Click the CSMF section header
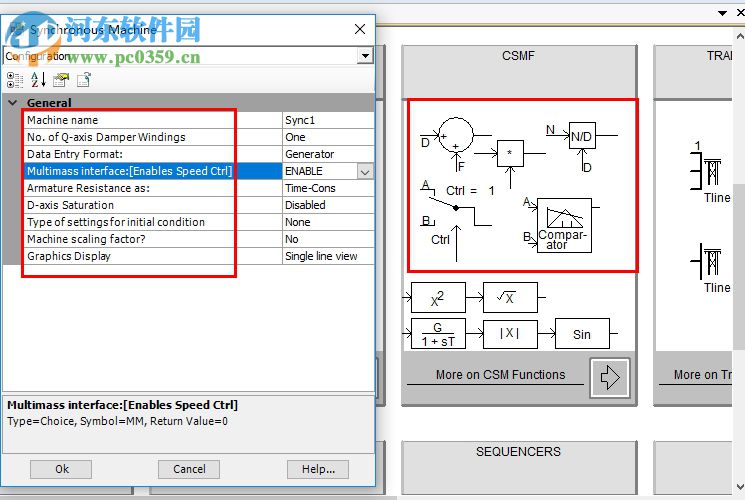Viewport: 745px width, 500px height. coord(518,56)
